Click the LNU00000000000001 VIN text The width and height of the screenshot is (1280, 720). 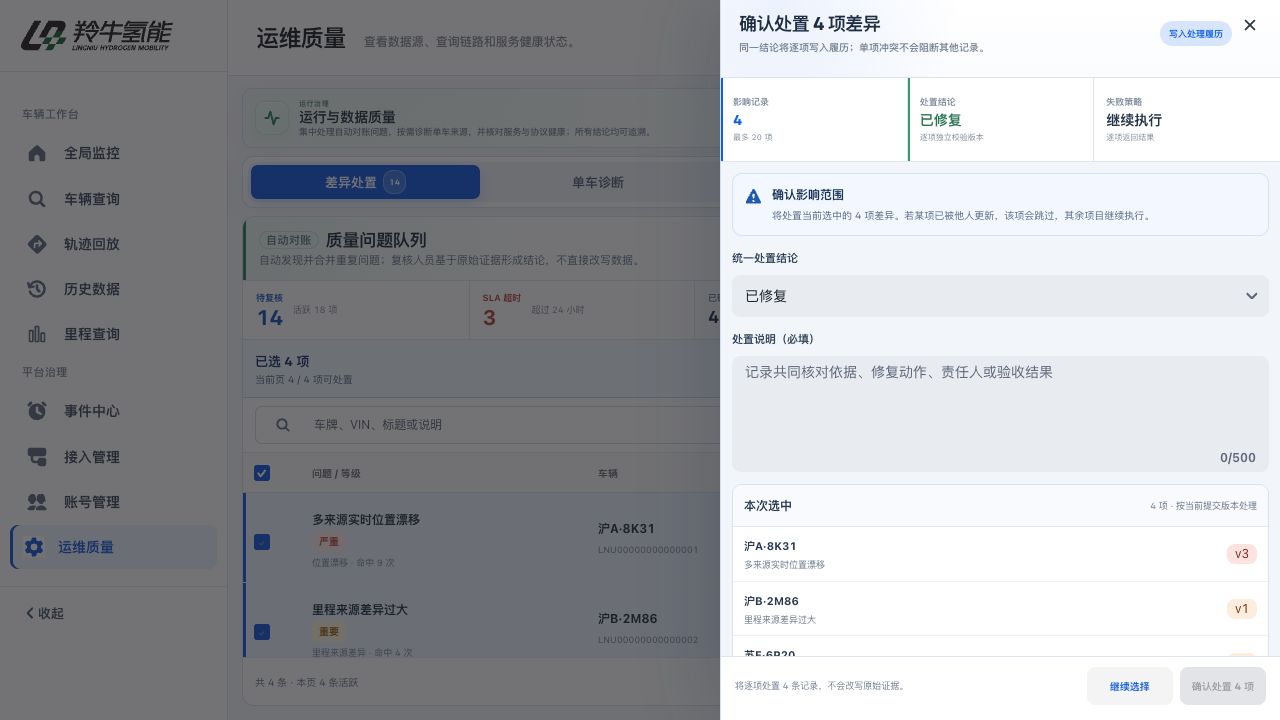[x=648, y=550]
